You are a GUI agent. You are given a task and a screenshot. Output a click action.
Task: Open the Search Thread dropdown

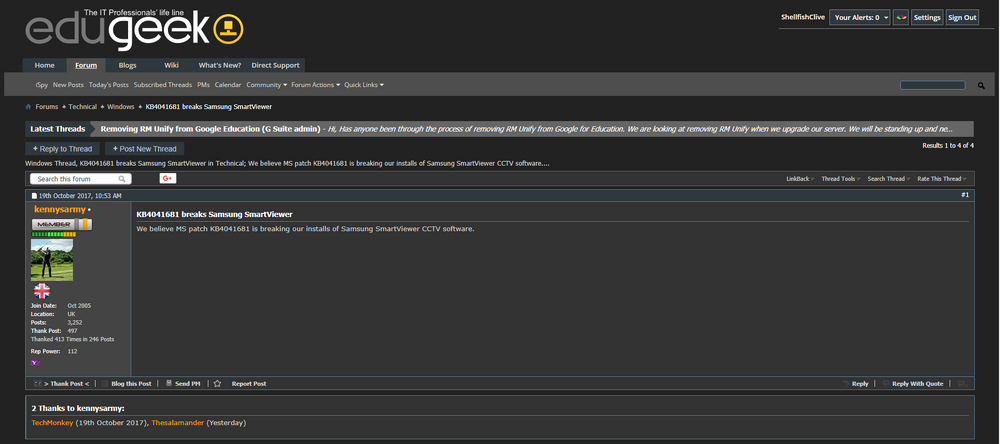tap(888, 179)
